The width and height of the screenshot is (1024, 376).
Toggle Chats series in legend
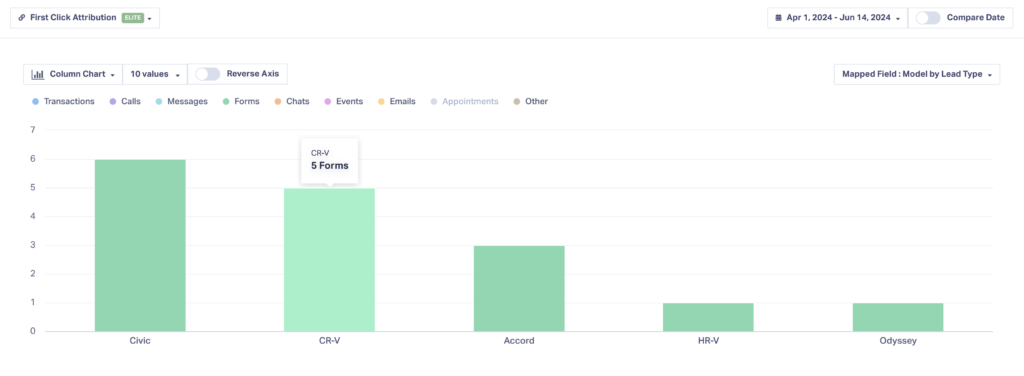click(x=291, y=102)
